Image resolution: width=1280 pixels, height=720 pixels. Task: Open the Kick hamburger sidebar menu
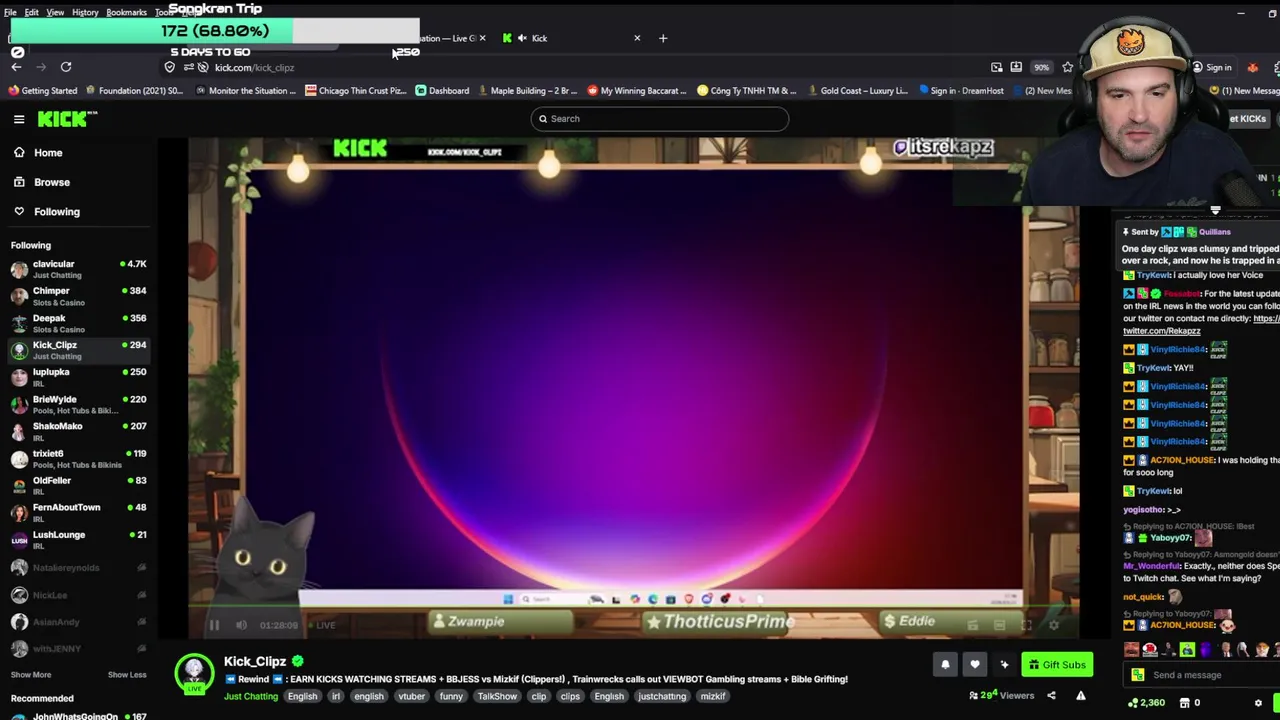[19, 119]
